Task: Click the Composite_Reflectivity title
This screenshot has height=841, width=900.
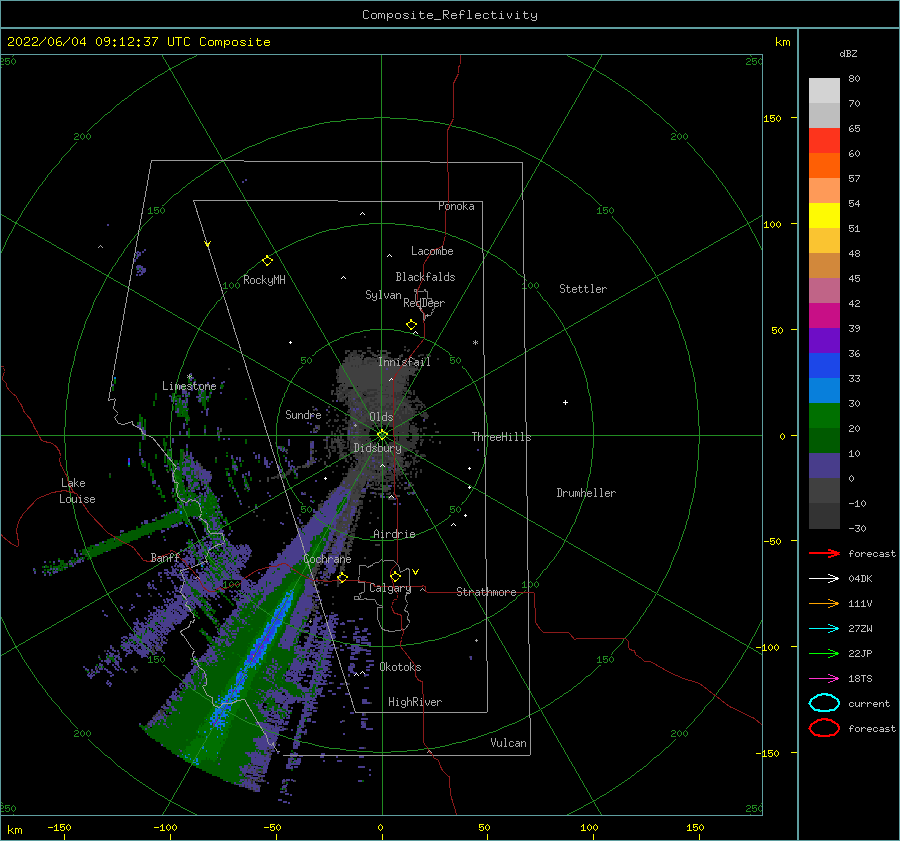Action: click(450, 15)
